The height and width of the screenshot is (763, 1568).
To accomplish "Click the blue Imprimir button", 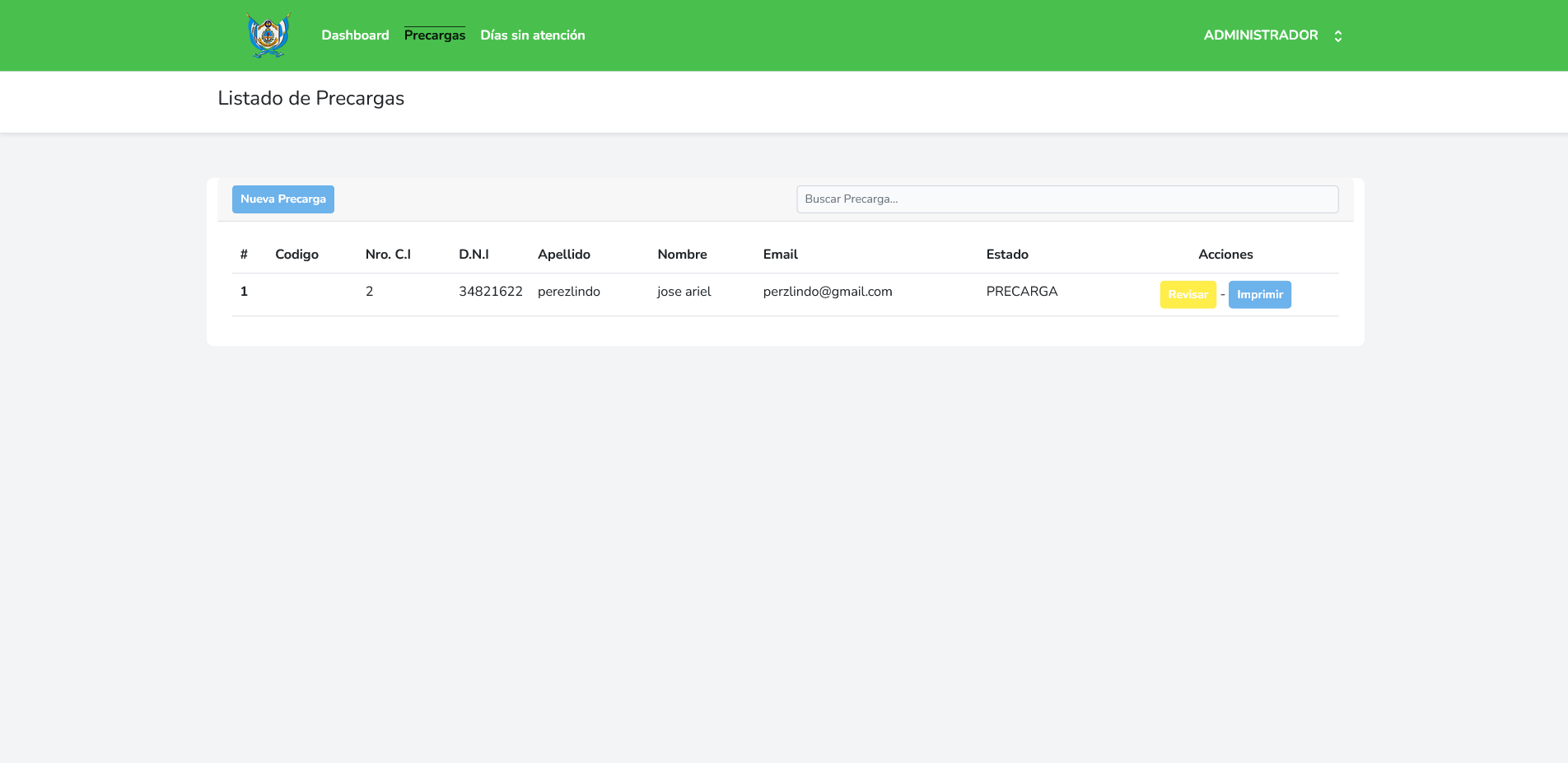I will click(1259, 295).
